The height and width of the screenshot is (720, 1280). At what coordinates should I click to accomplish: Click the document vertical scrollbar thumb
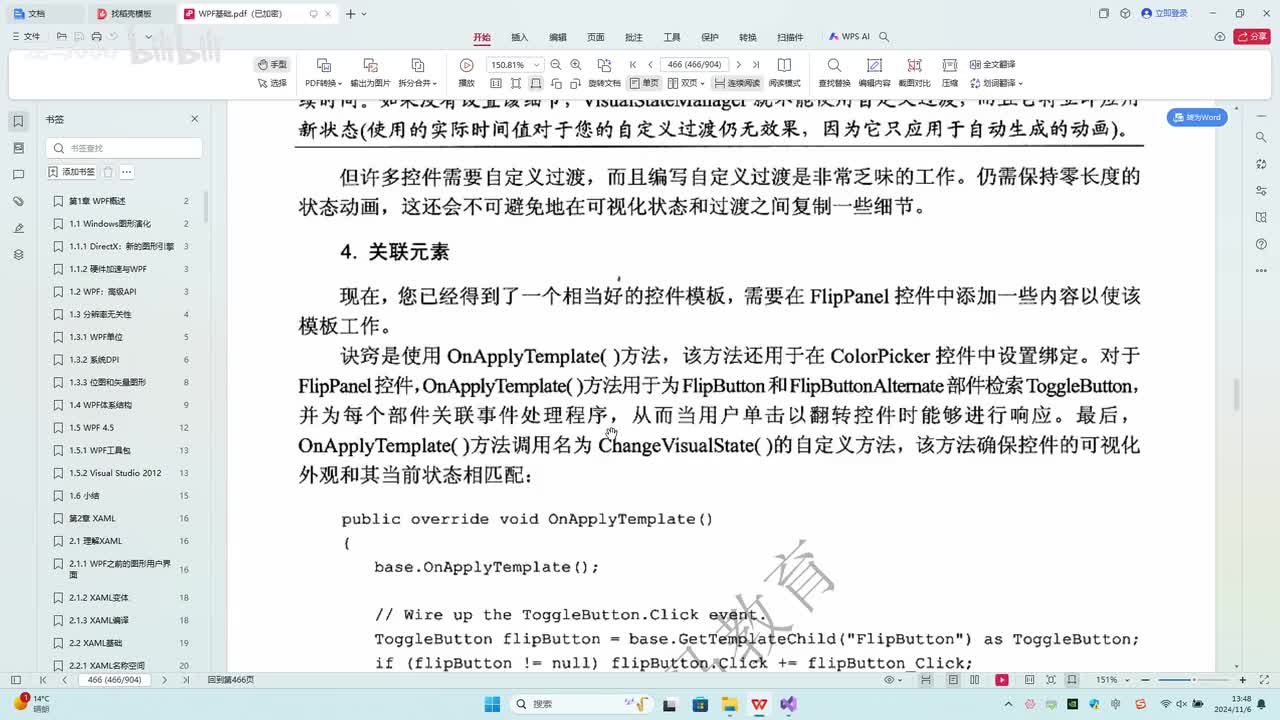[1236, 395]
